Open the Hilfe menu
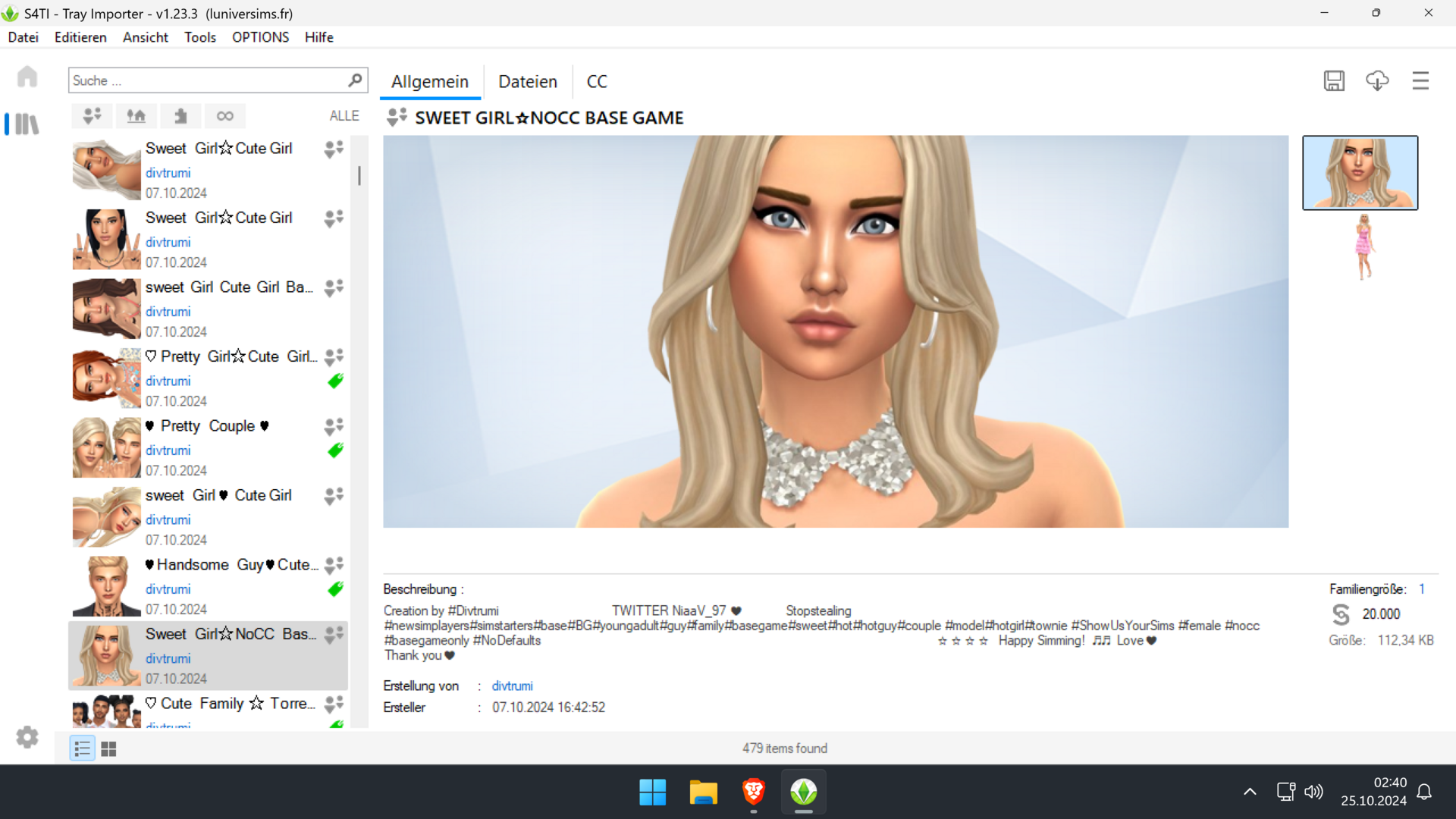Viewport: 1456px width, 819px height. [x=319, y=37]
